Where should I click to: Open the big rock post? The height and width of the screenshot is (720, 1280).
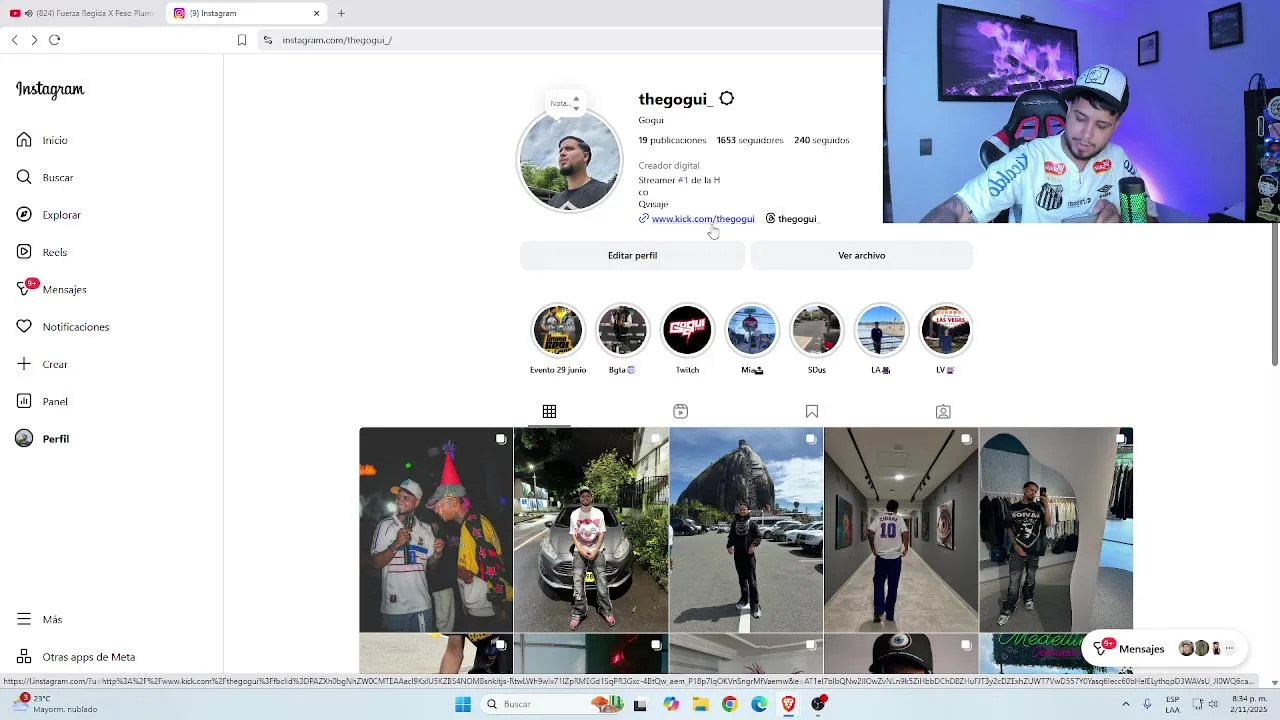click(x=746, y=530)
